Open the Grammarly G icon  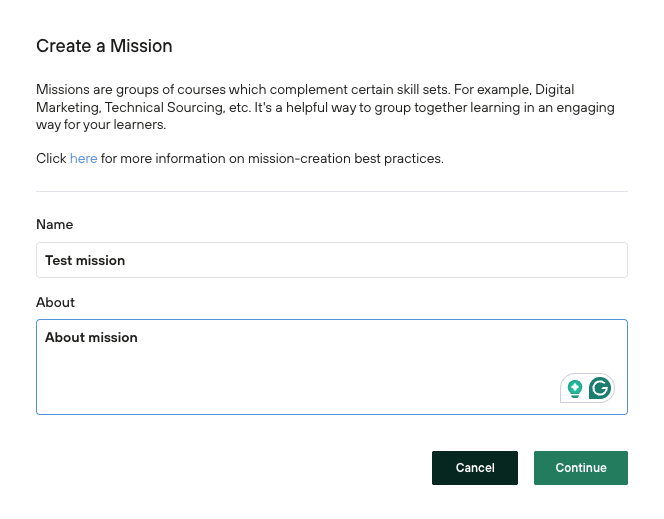pyautogui.click(x=600, y=389)
